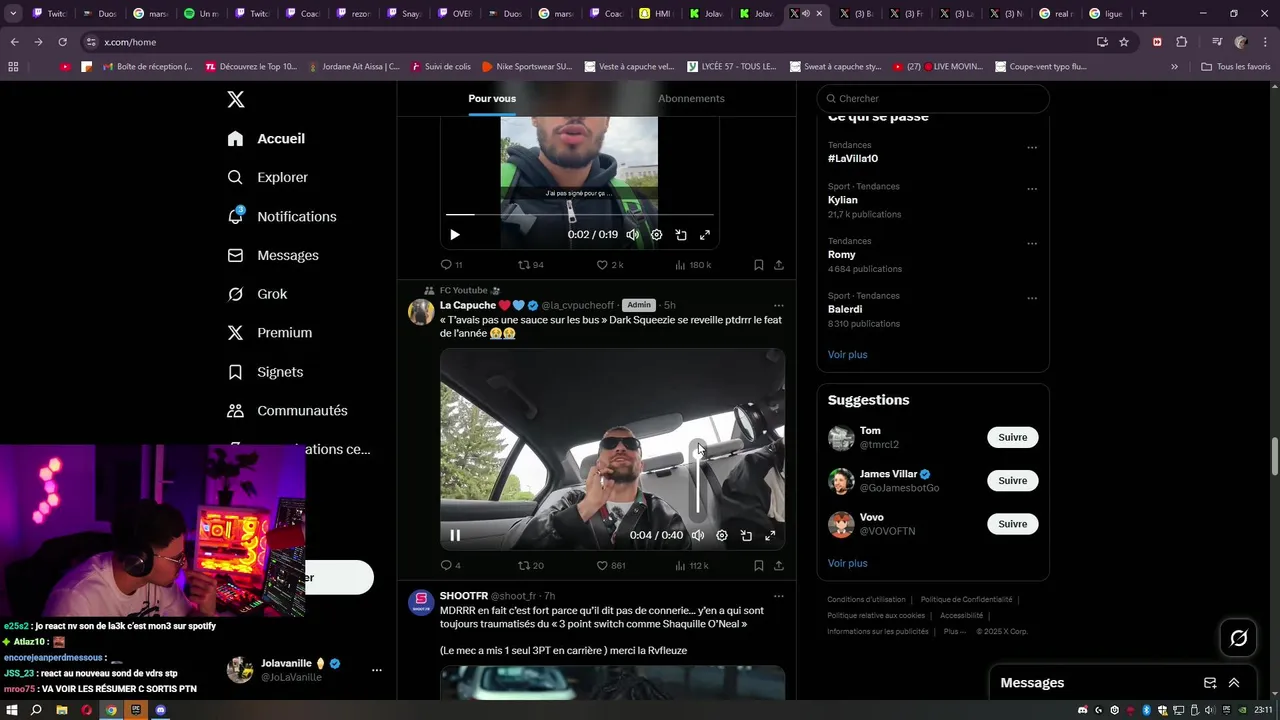Switch to the Abonnements tab

(x=691, y=98)
